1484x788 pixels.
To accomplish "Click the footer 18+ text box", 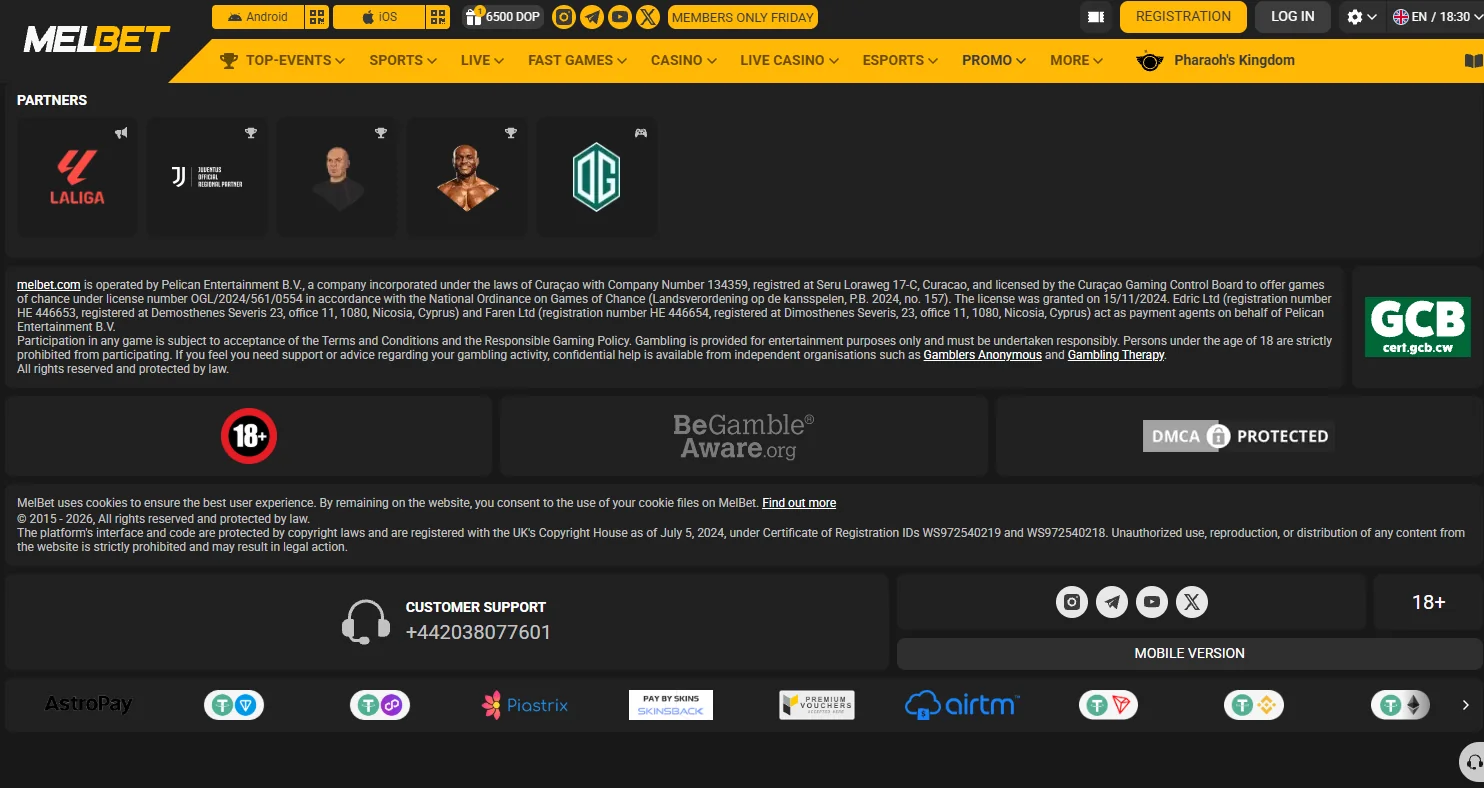I will click(1428, 602).
